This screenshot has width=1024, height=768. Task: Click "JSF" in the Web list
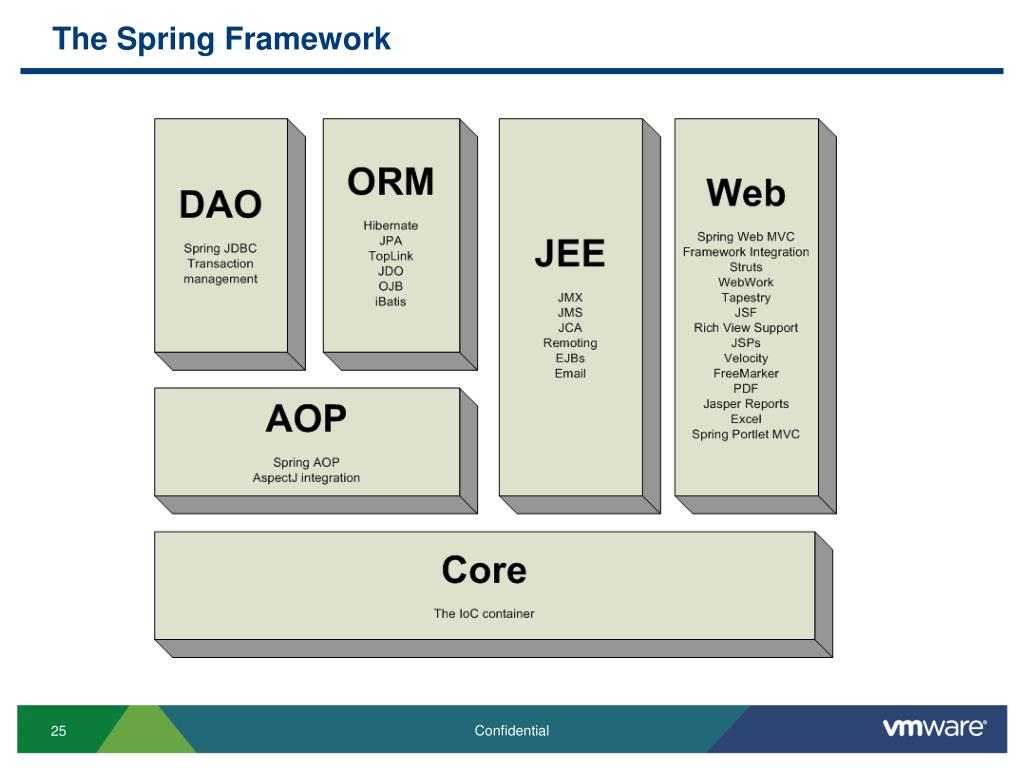click(x=746, y=313)
